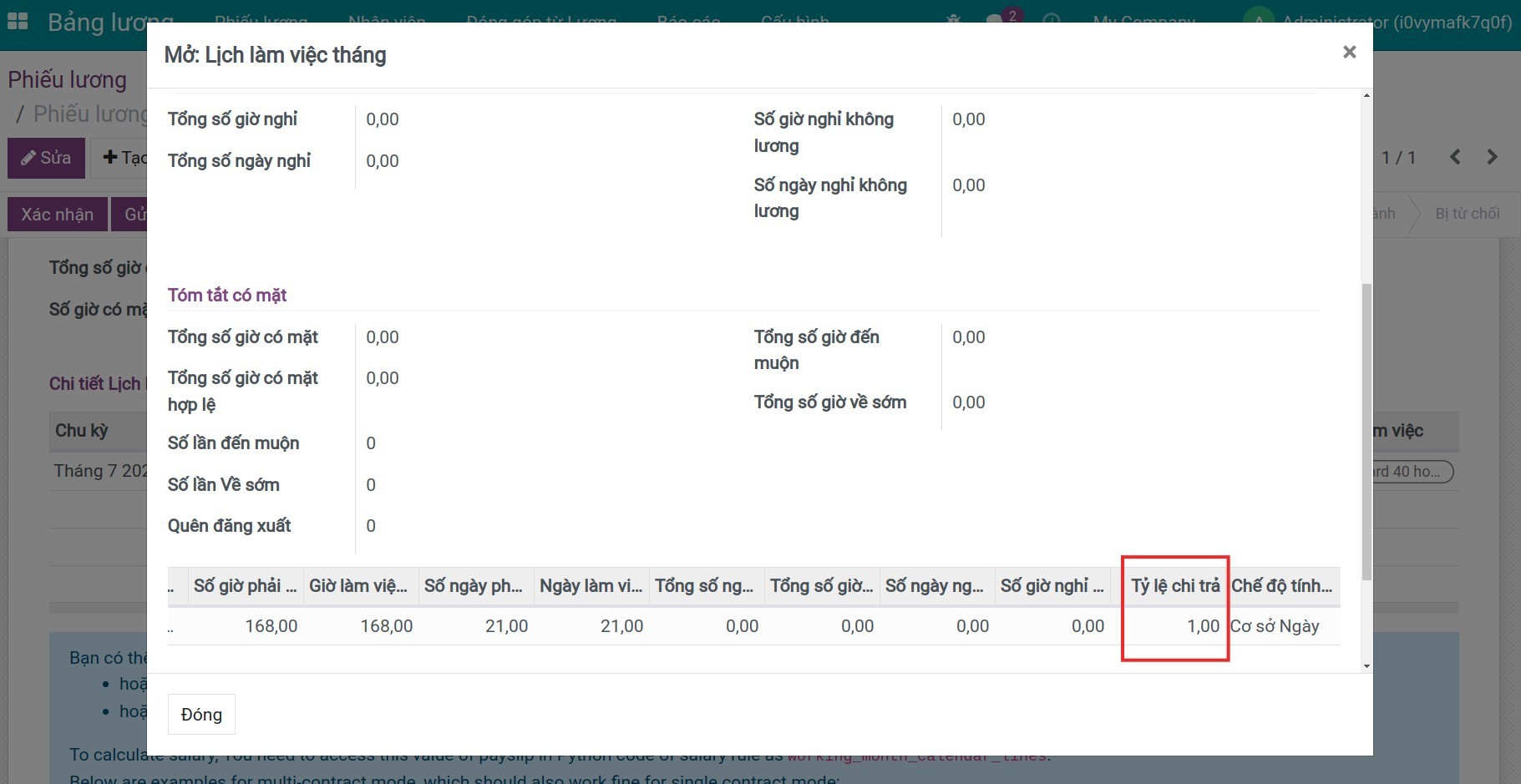Click the dialog scrollbar down arrow
Screen dimensions: 1521x784
1366,665
